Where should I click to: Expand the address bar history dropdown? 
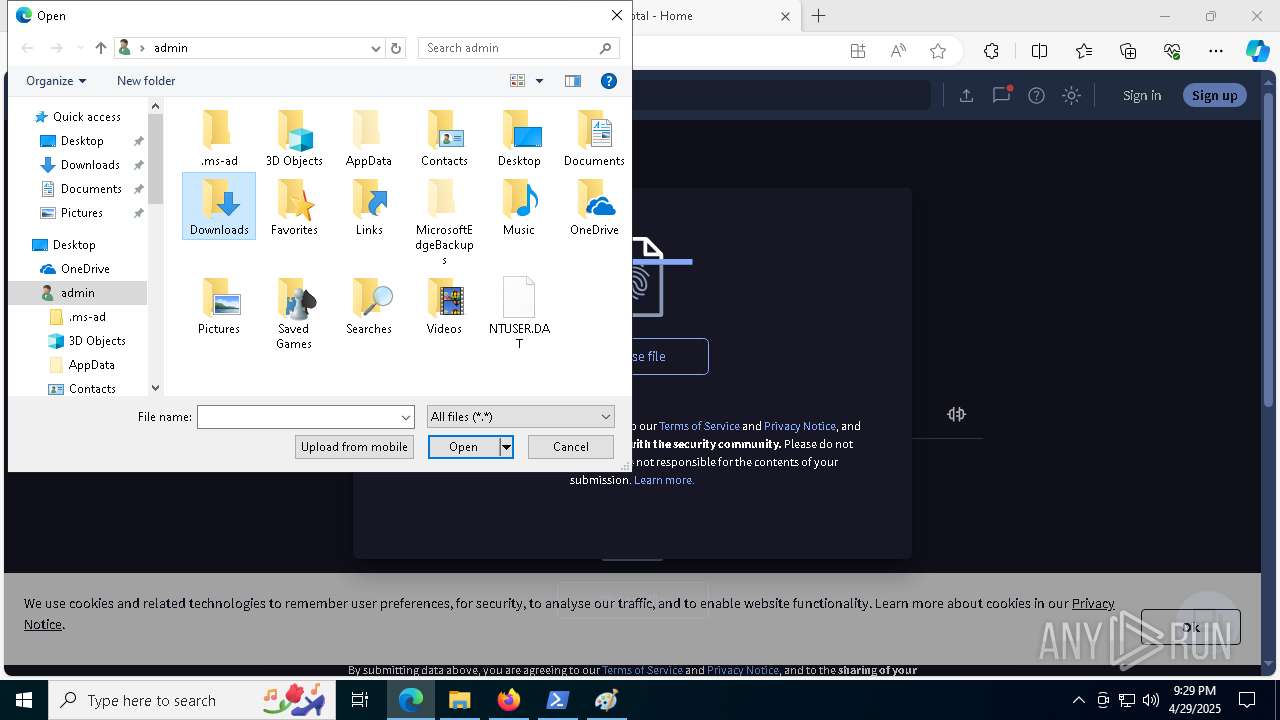pos(376,48)
